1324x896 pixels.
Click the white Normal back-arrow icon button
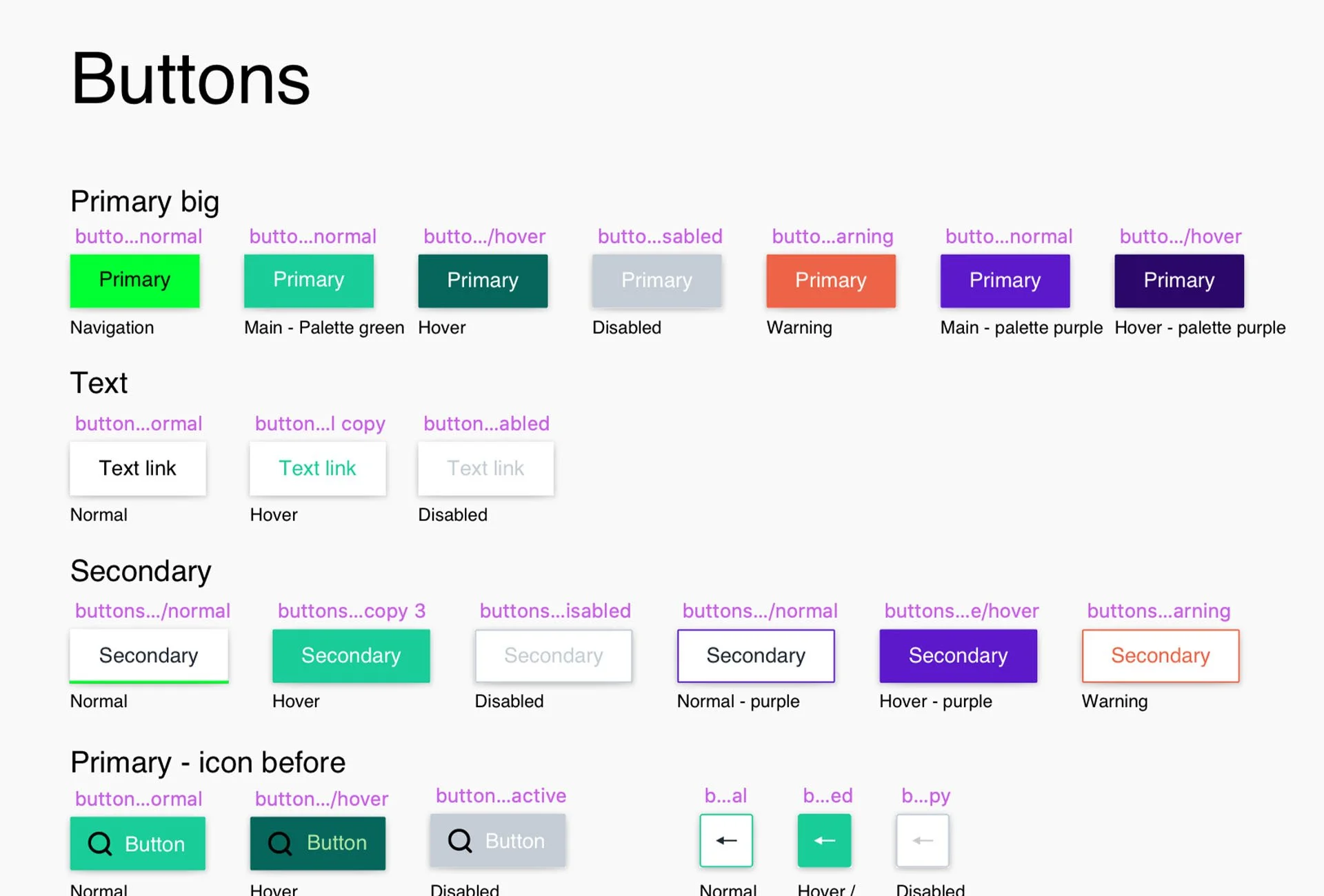(726, 840)
